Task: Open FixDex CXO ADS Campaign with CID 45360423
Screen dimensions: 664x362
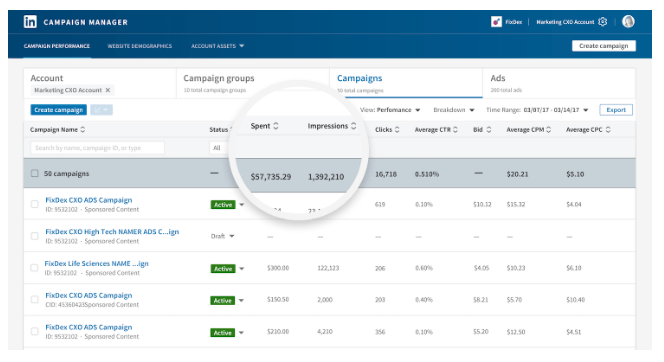Action: click(89, 295)
